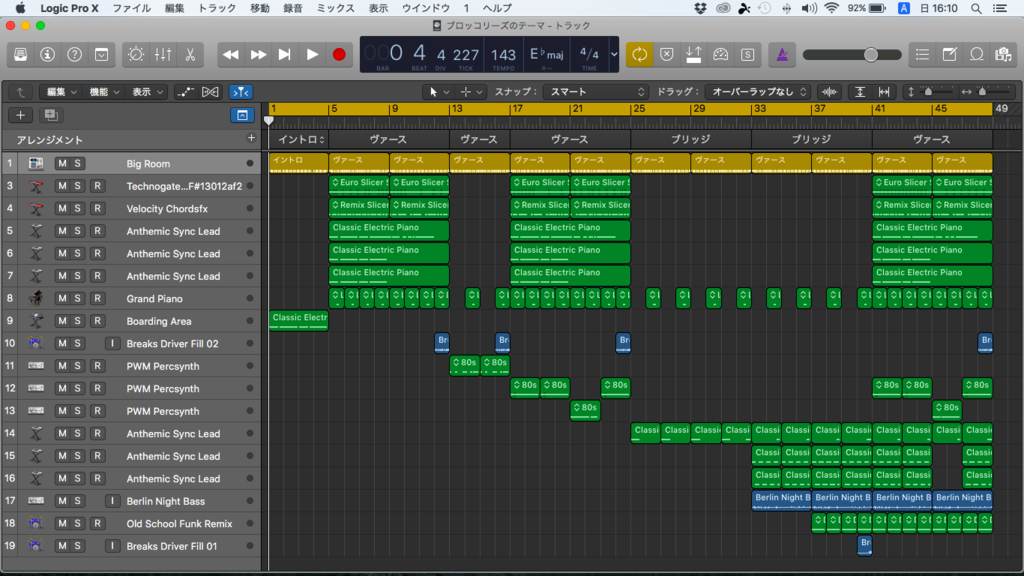Toggle the global tracks button
This screenshot has width=1024, height=576.
coord(242,115)
